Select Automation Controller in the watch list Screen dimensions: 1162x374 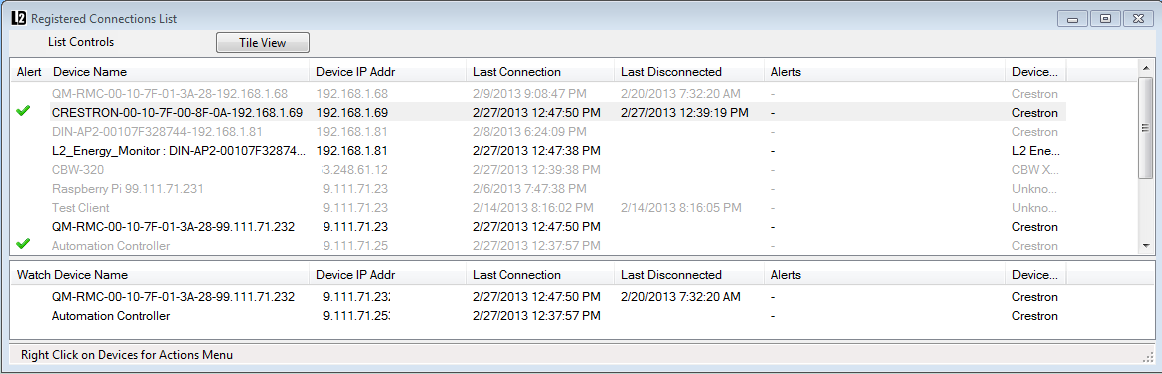539,316
